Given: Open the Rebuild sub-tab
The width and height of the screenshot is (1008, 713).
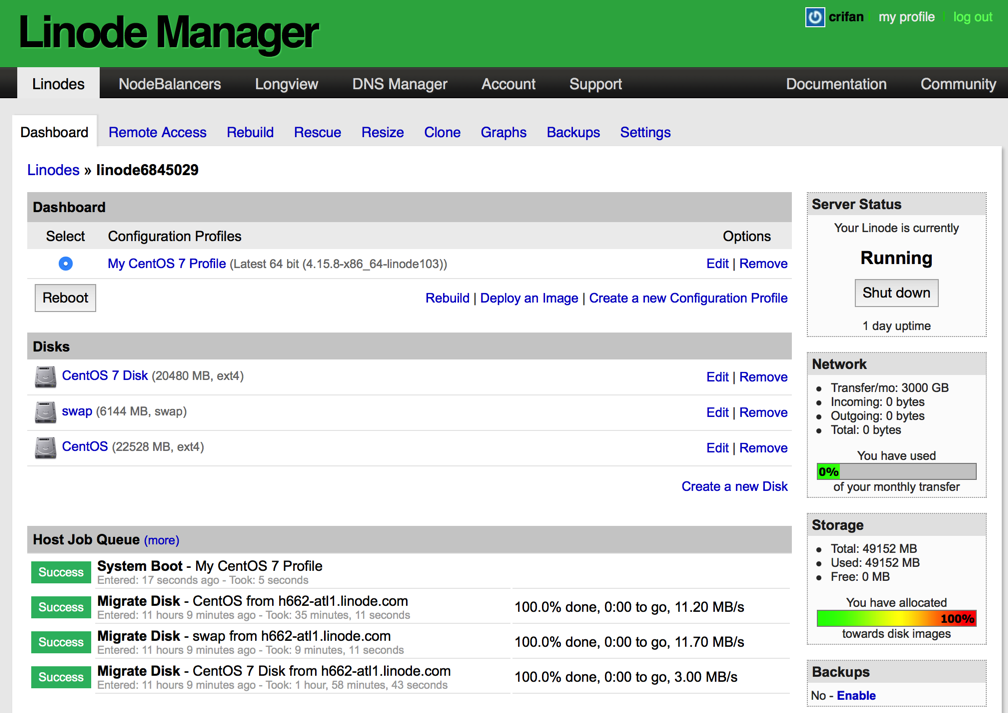Looking at the screenshot, I should (x=250, y=132).
